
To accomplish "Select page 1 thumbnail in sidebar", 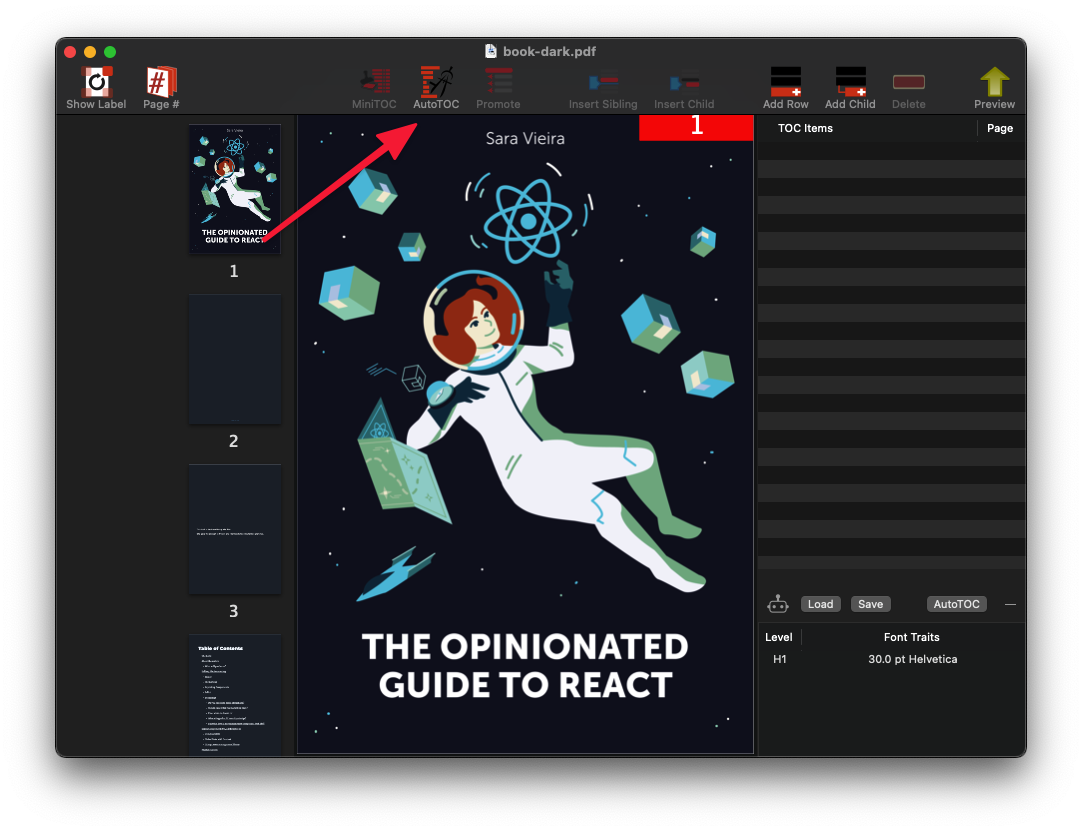I will click(235, 188).
